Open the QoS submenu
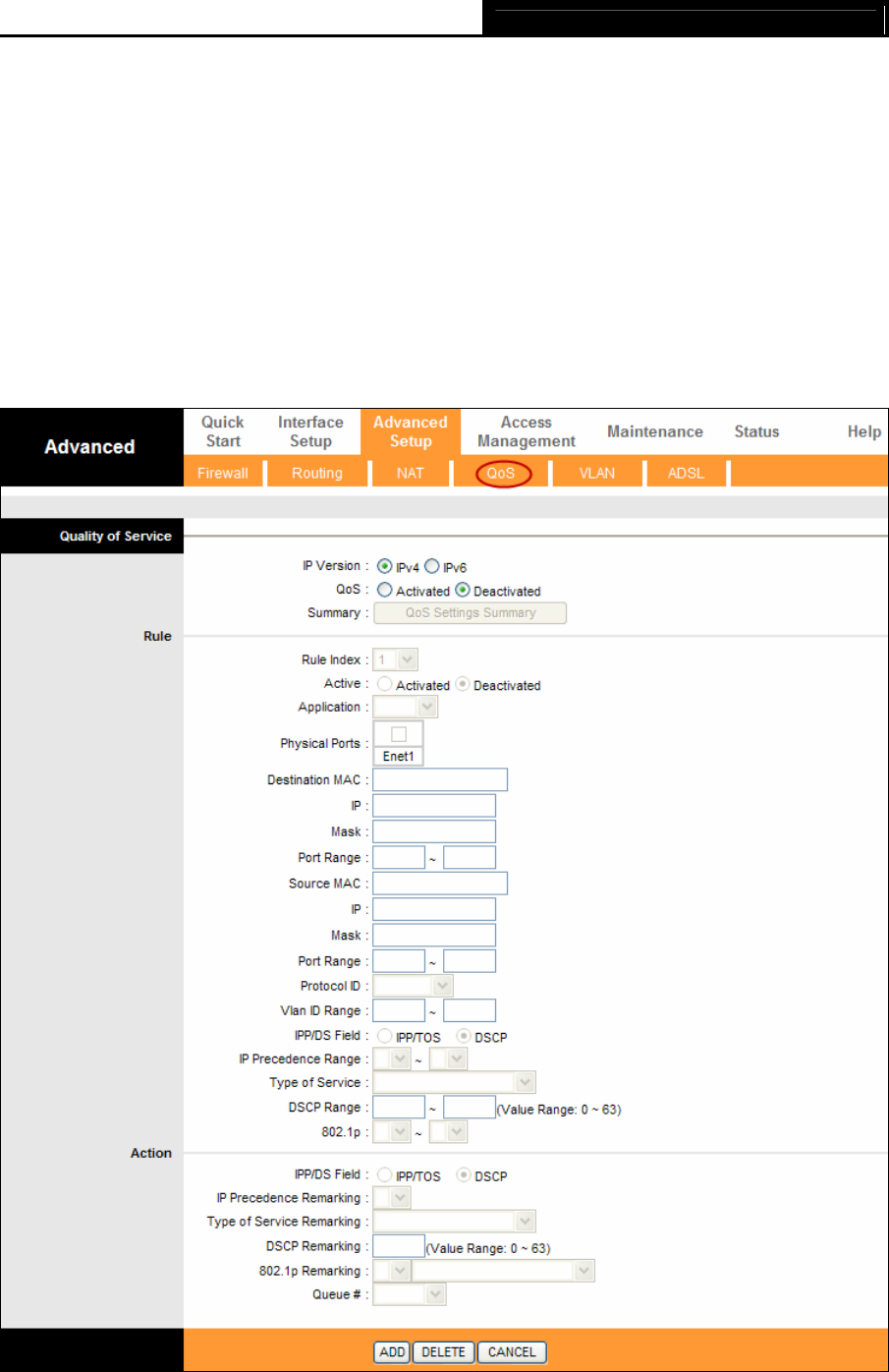 click(x=501, y=473)
